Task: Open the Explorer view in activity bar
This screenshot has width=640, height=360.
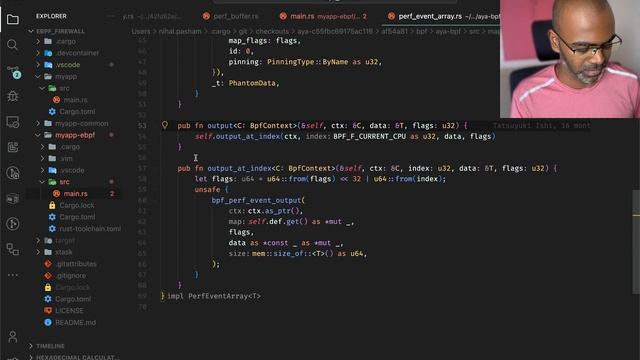Action: click(x=13, y=19)
